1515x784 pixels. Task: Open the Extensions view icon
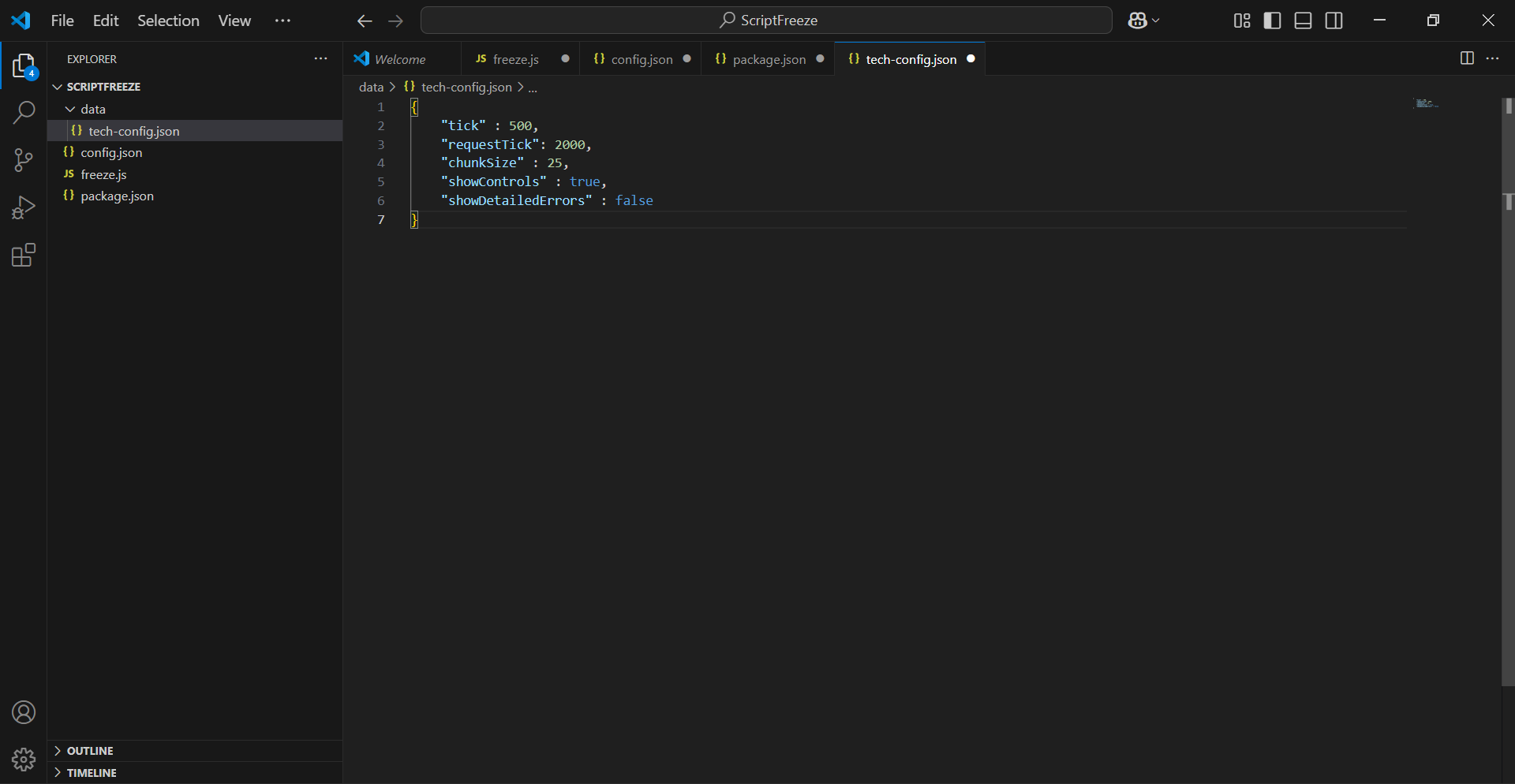pyautogui.click(x=24, y=255)
